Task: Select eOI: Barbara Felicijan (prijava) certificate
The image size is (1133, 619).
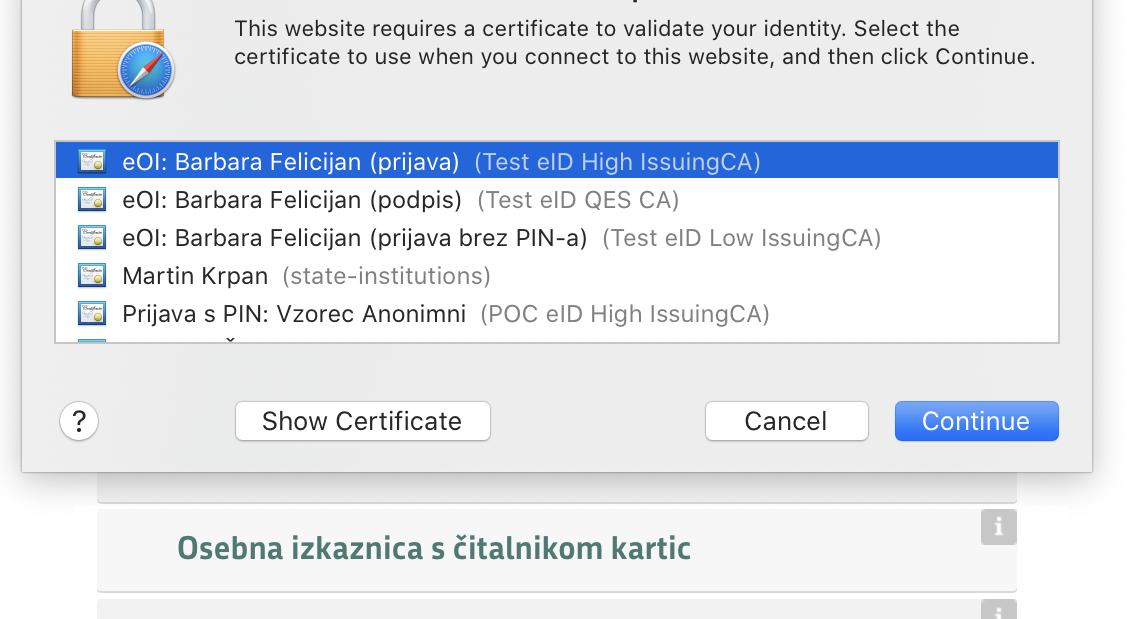Action: tap(557, 161)
